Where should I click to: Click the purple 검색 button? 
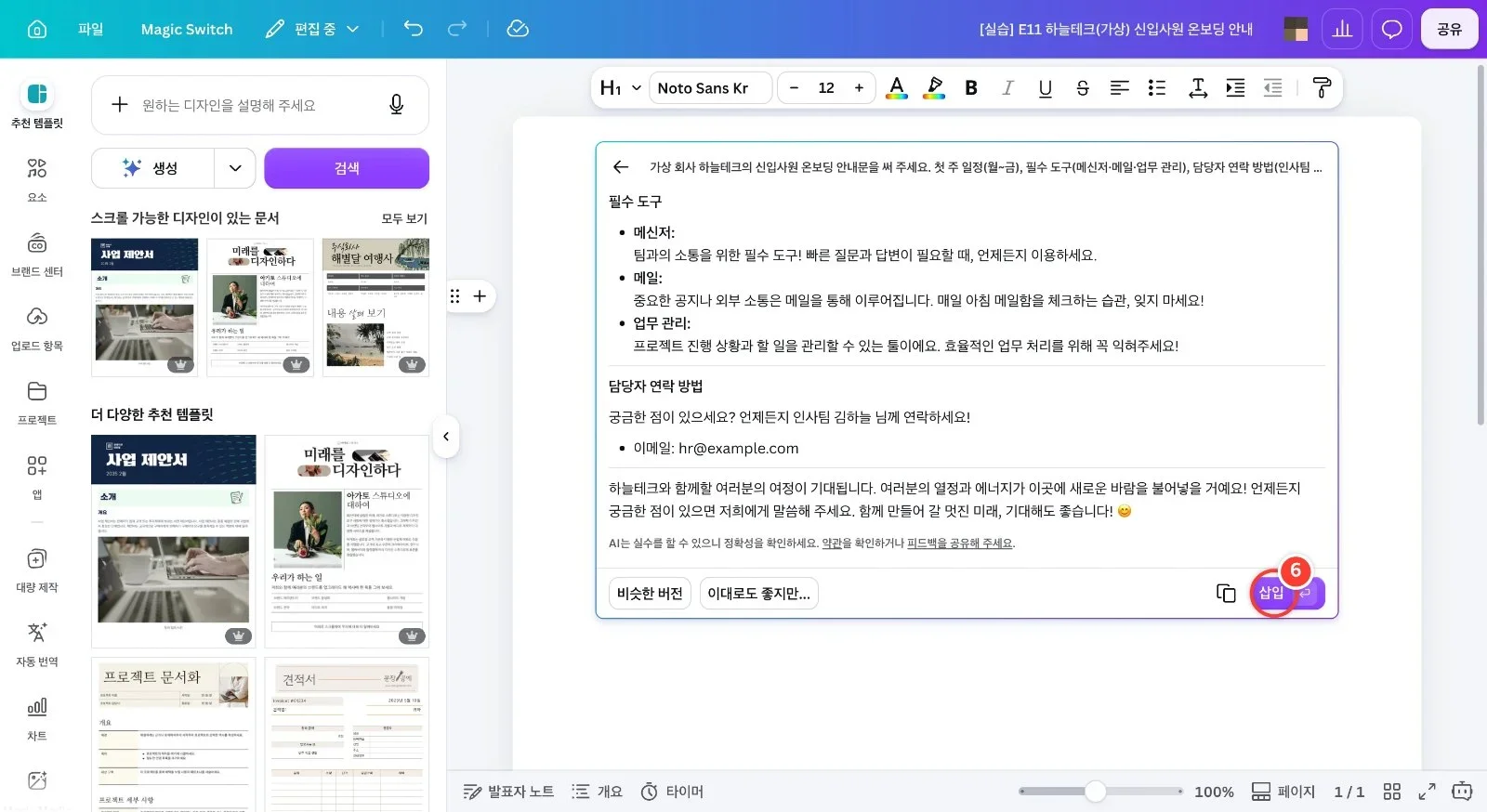point(347,168)
